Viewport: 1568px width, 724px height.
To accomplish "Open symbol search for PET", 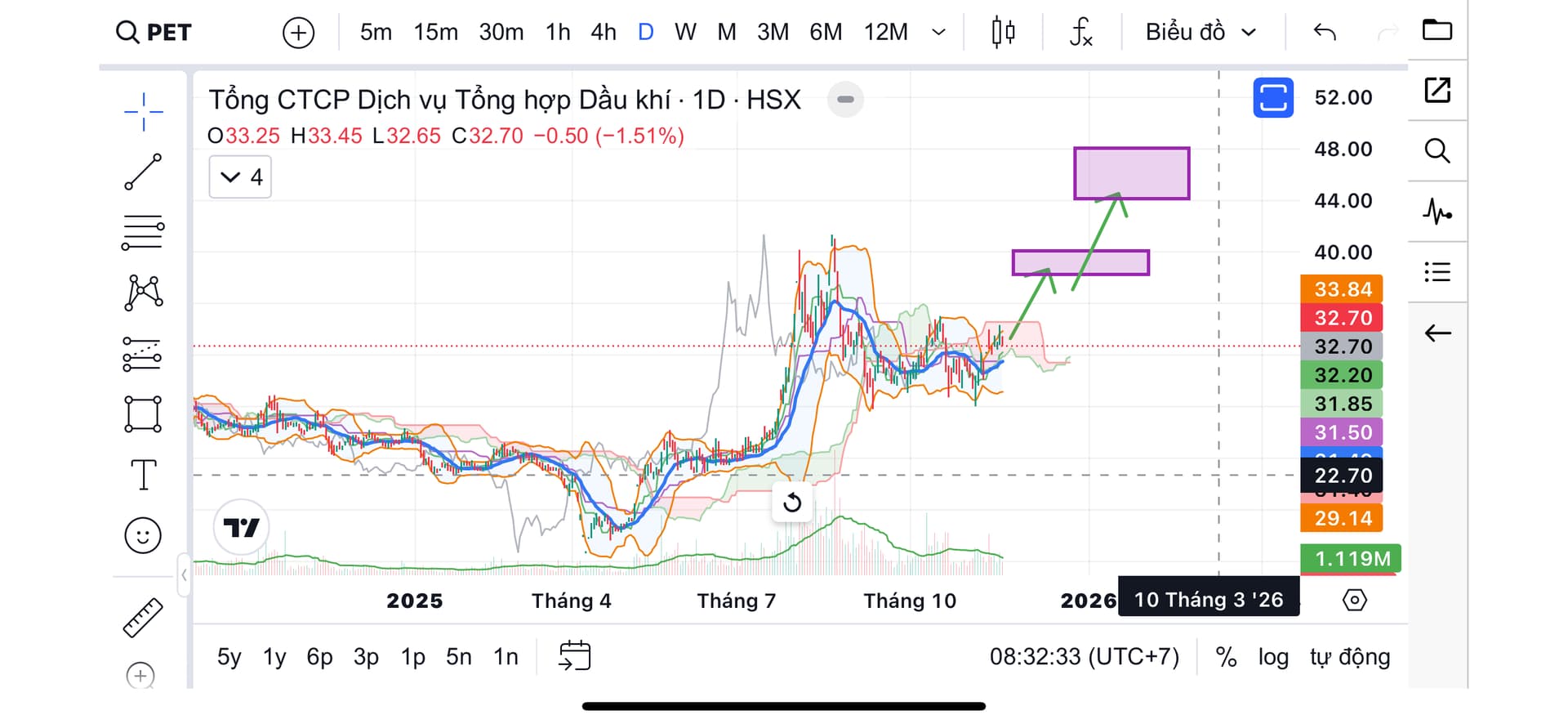I will click(x=154, y=33).
